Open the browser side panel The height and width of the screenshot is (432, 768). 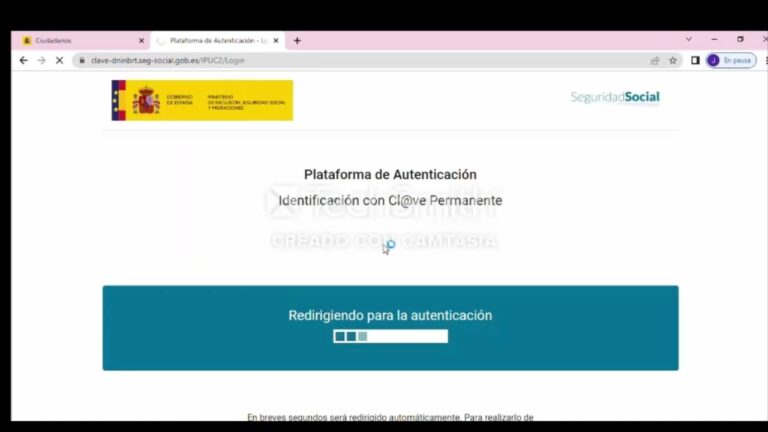(x=695, y=60)
